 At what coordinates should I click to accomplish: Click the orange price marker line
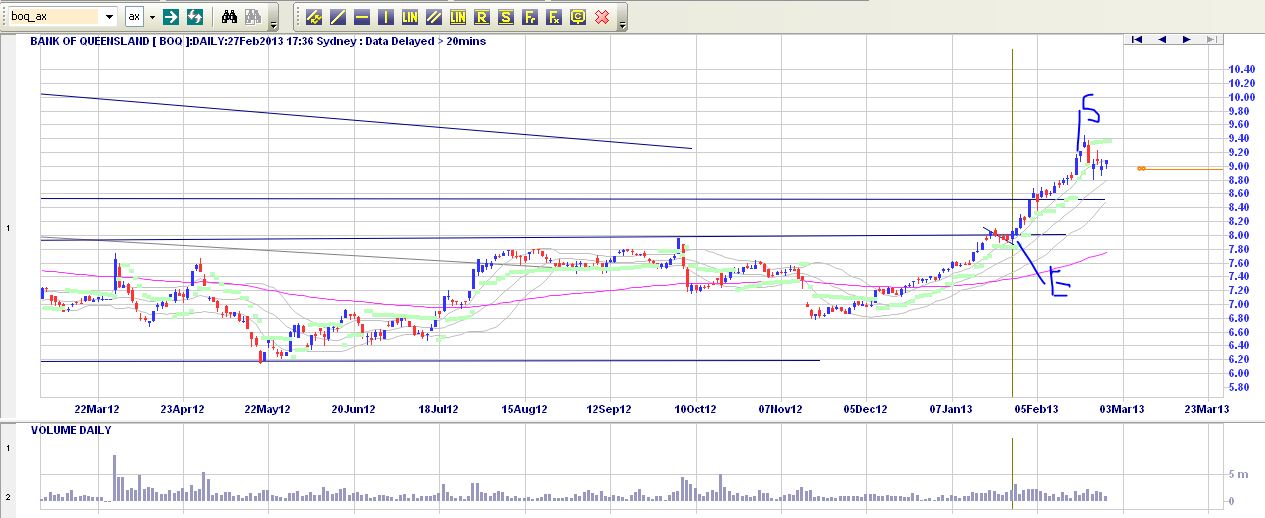(x=1180, y=169)
